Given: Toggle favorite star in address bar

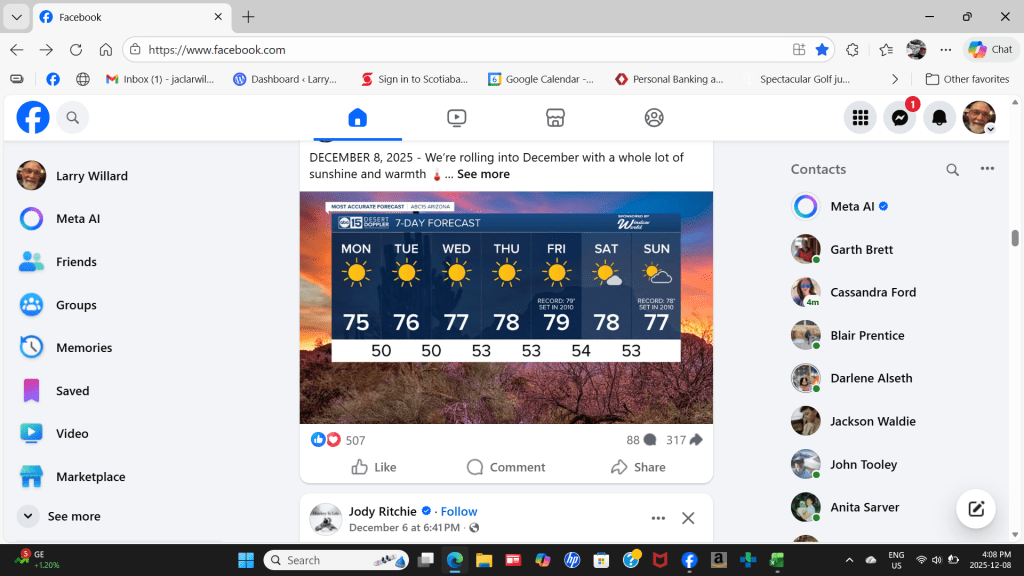Looking at the screenshot, I should click(821, 50).
